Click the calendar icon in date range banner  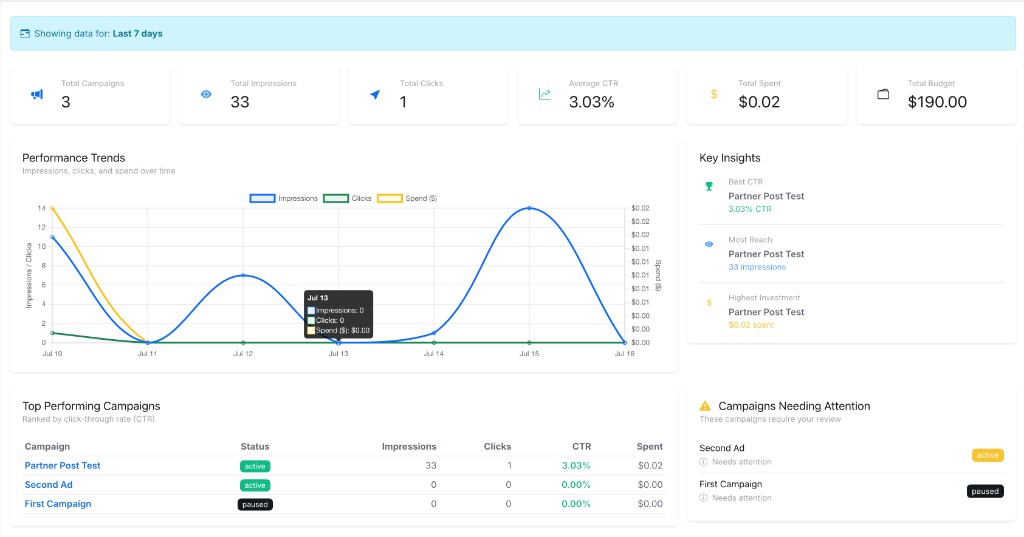click(25, 33)
